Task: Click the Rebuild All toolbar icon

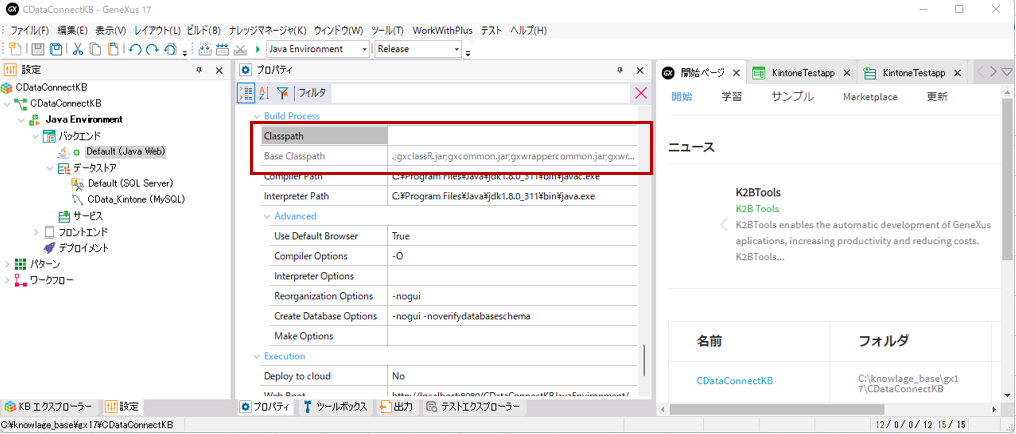Action: click(x=223, y=49)
